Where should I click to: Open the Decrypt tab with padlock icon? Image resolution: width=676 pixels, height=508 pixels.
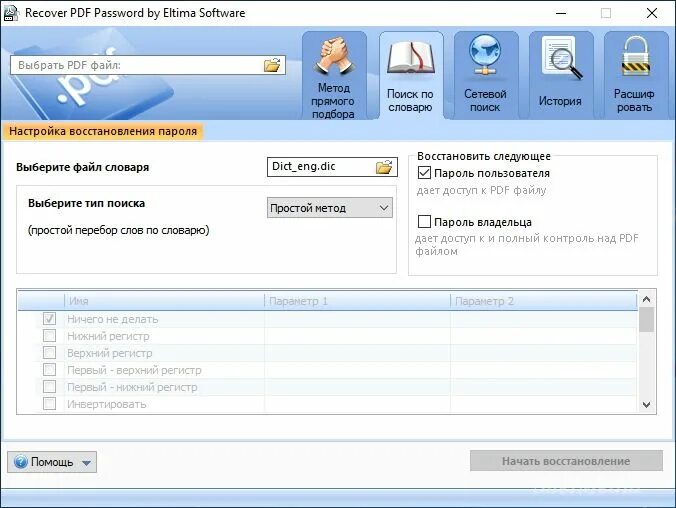(x=636, y=76)
